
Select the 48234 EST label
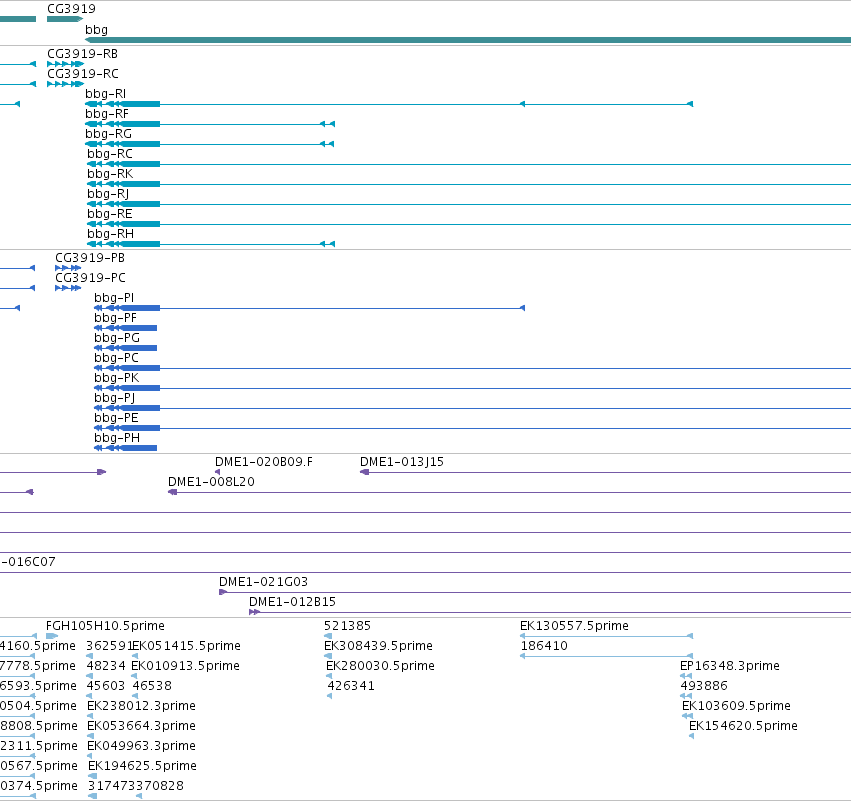(x=106, y=666)
